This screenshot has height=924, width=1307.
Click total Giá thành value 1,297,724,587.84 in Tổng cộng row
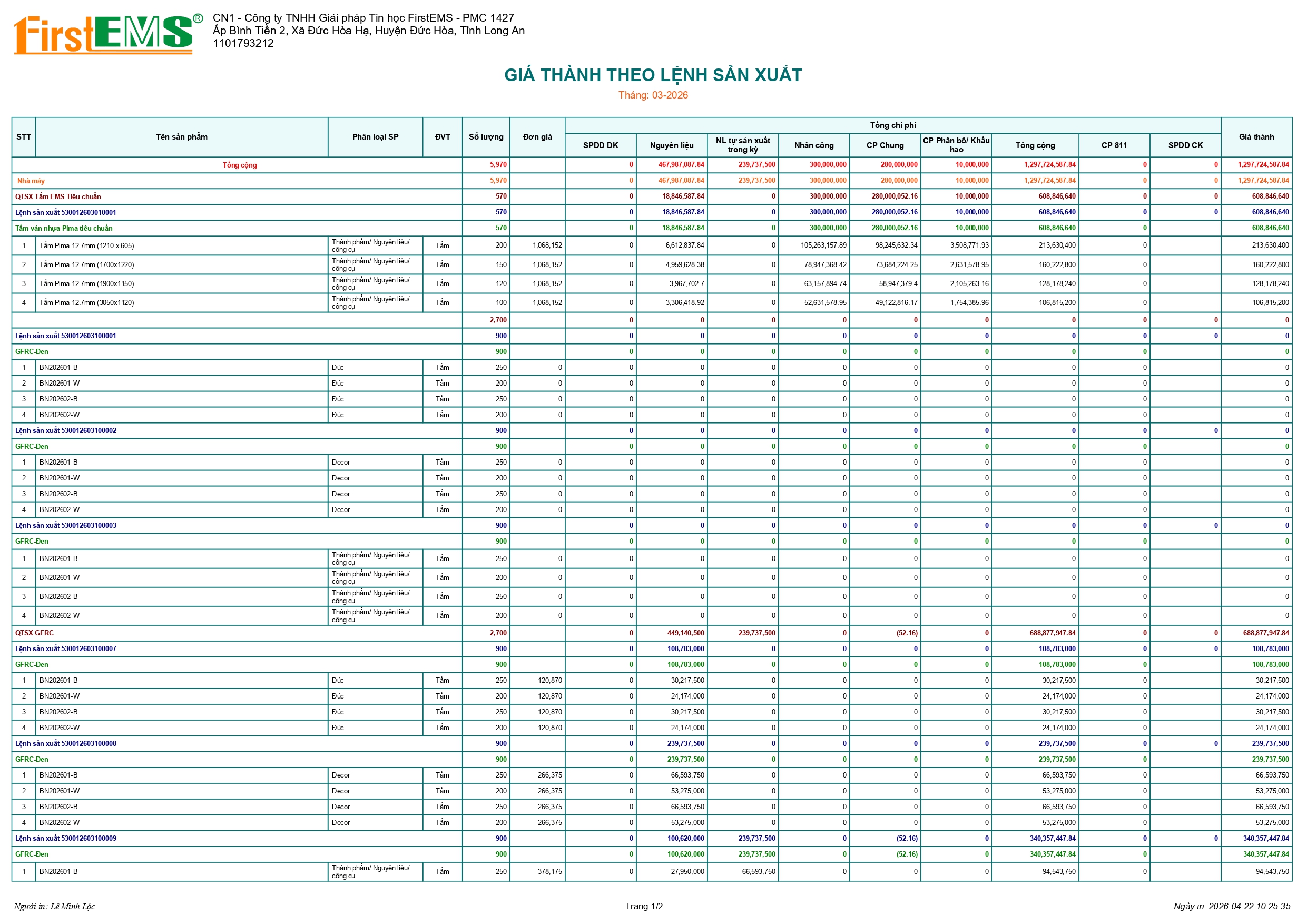tap(1263, 164)
